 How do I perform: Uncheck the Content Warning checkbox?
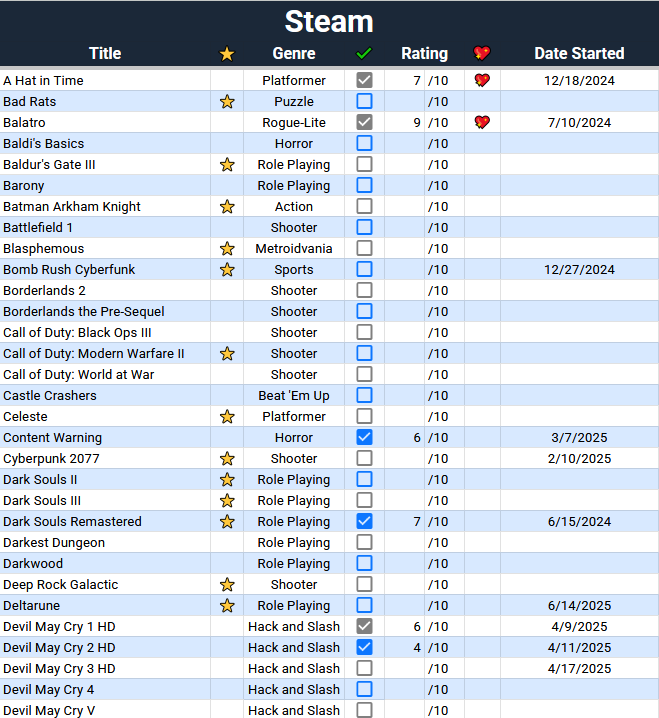tap(365, 437)
